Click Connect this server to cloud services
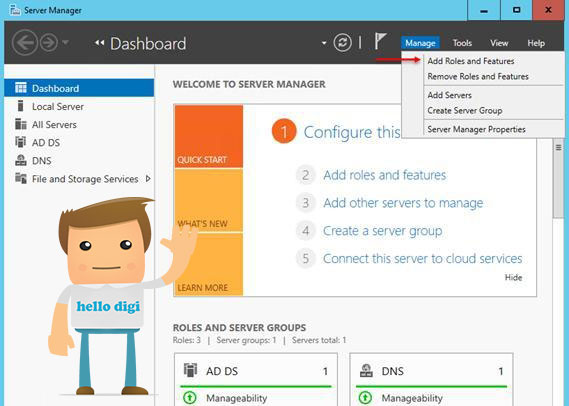Screen dimensions: 569x406 tap(422, 259)
